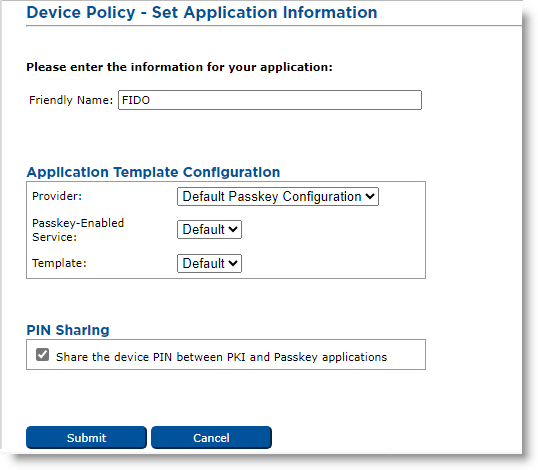Viewport: 538px width, 470px height.
Task: Click the Friendly Name text field
Action: [x=270, y=100]
